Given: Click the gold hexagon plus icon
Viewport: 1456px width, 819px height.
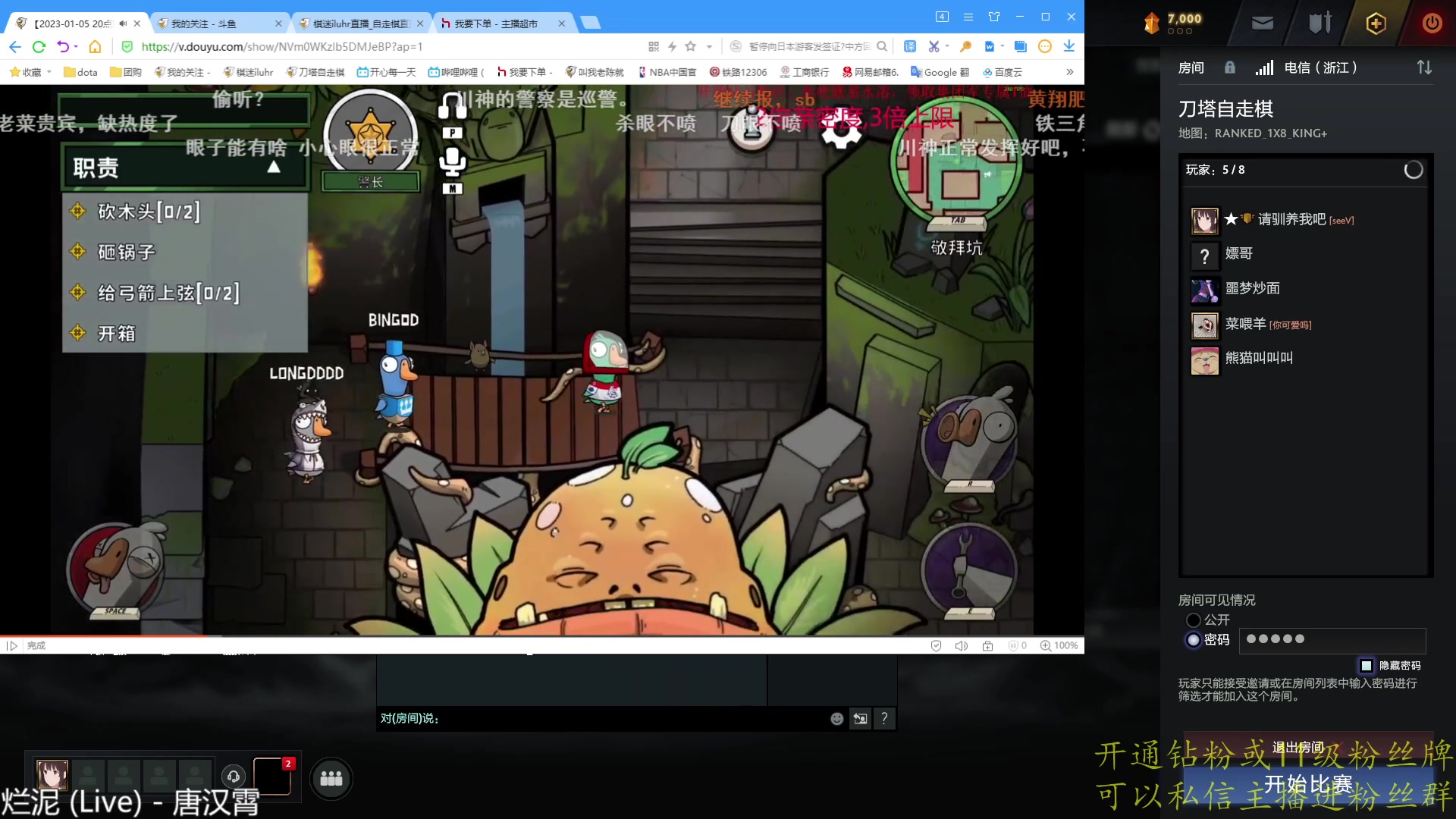Looking at the screenshot, I should pos(1376,24).
